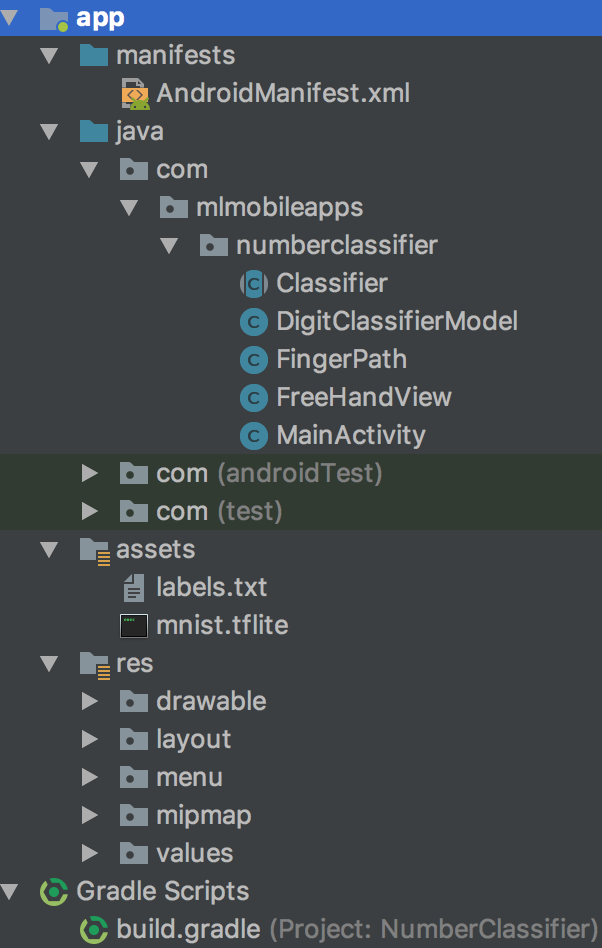The height and width of the screenshot is (948, 602).
Task: Click the mnist.tflite file icon
Action: (x=134, y=626)
